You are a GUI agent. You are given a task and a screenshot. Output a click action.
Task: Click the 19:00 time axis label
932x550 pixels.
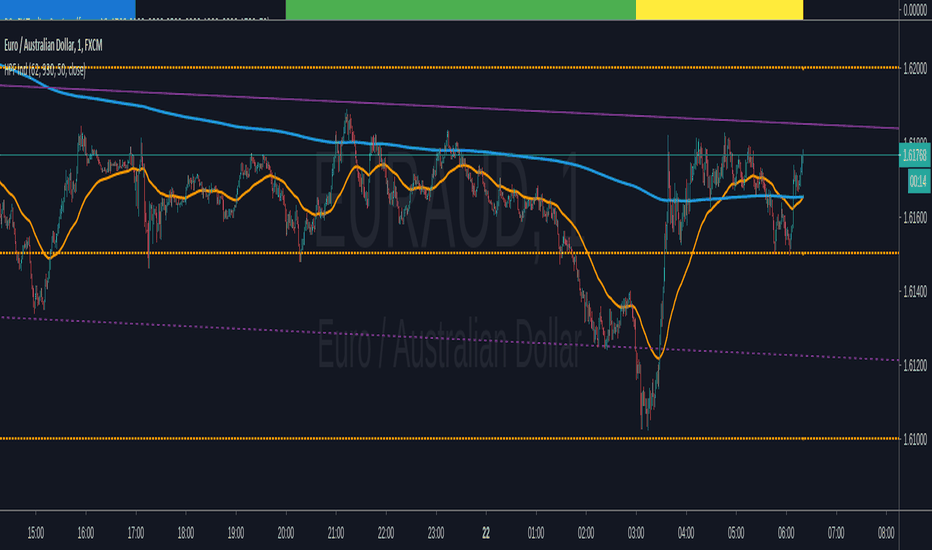tap(235, 533)
